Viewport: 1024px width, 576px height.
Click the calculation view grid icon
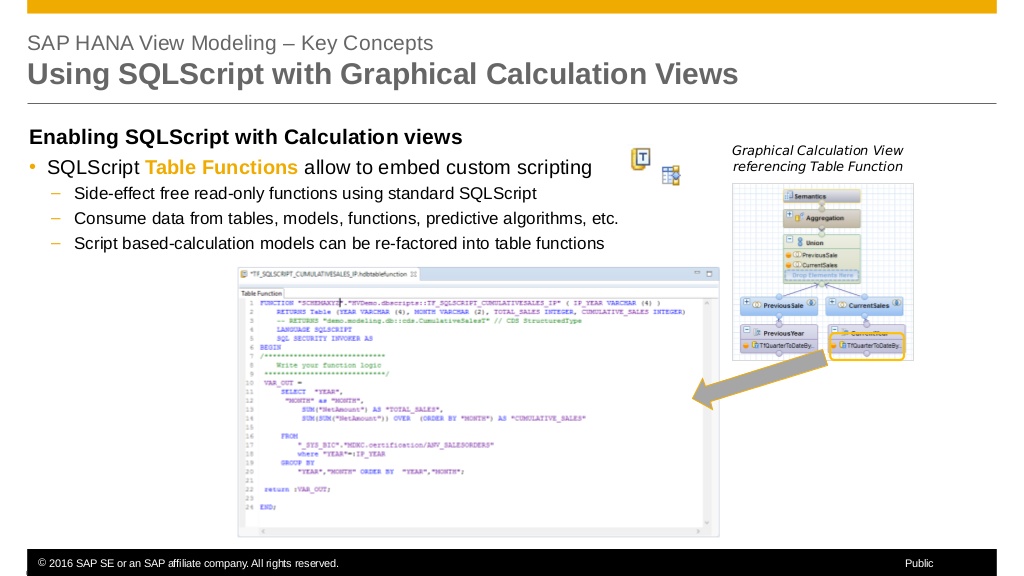point(671,175)
